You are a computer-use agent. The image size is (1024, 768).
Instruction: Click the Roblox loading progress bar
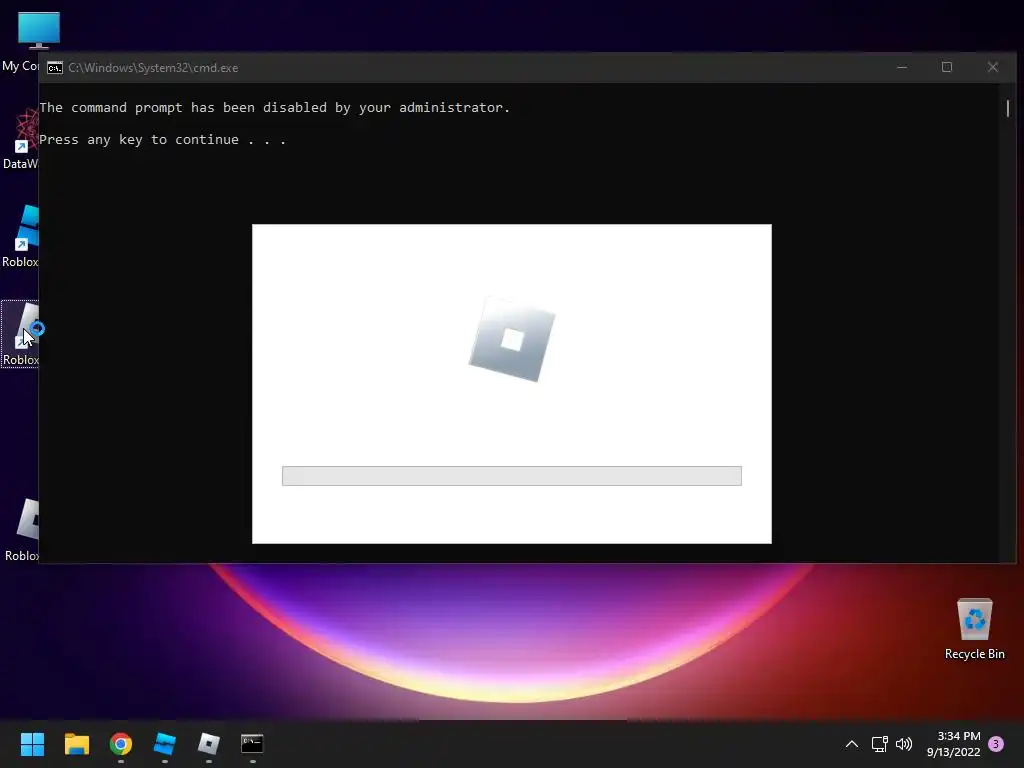pyautogui.click(x=511, y=476)
